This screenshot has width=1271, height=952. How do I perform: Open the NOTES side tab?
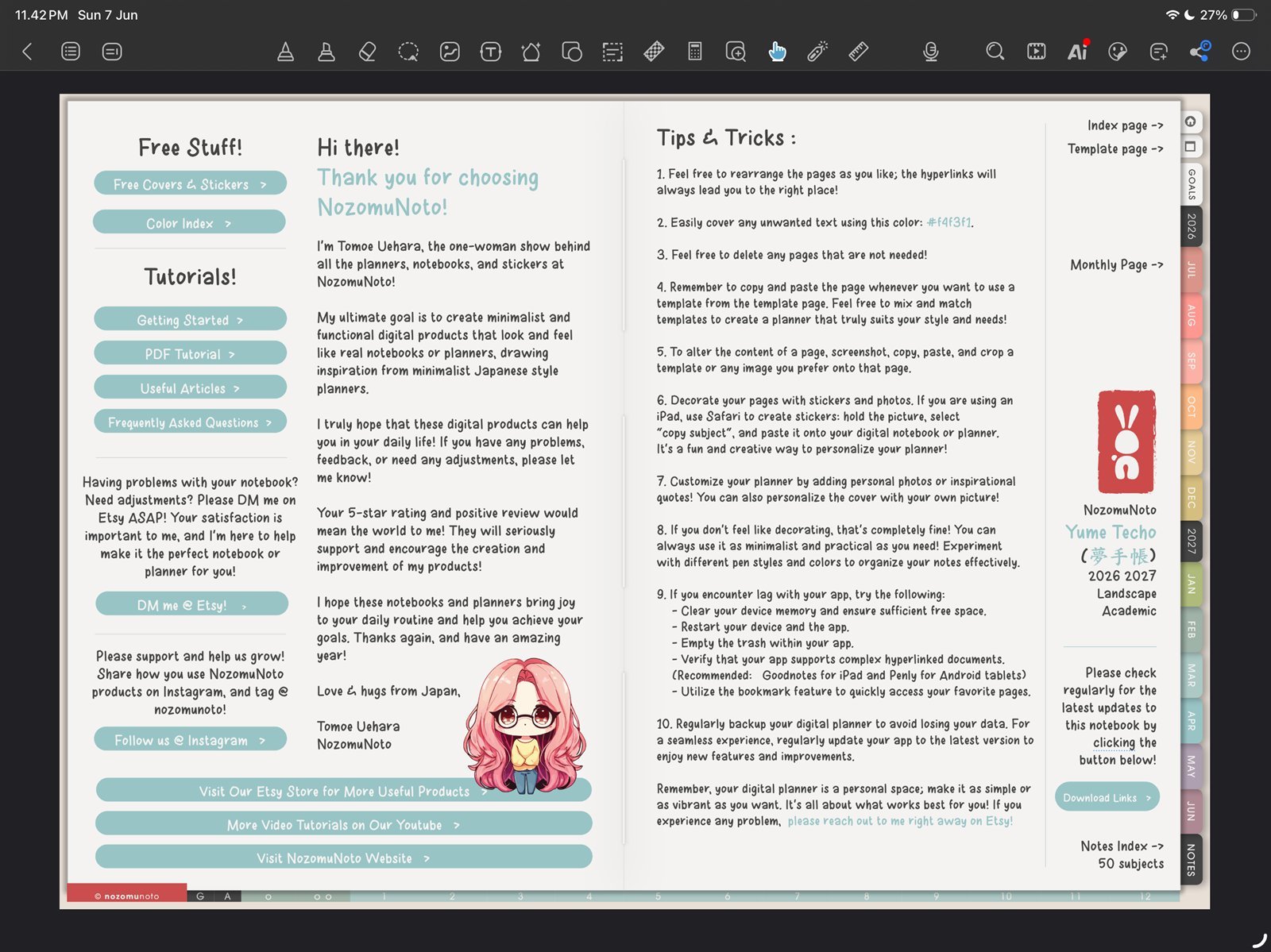[1191, 859]
